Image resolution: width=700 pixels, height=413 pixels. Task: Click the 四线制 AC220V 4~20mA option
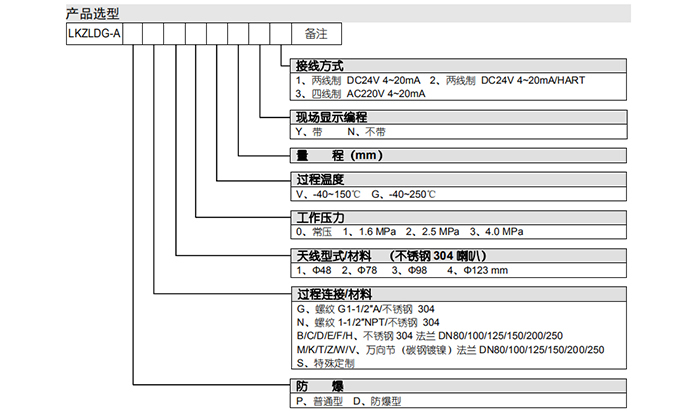tap(361, 93)
